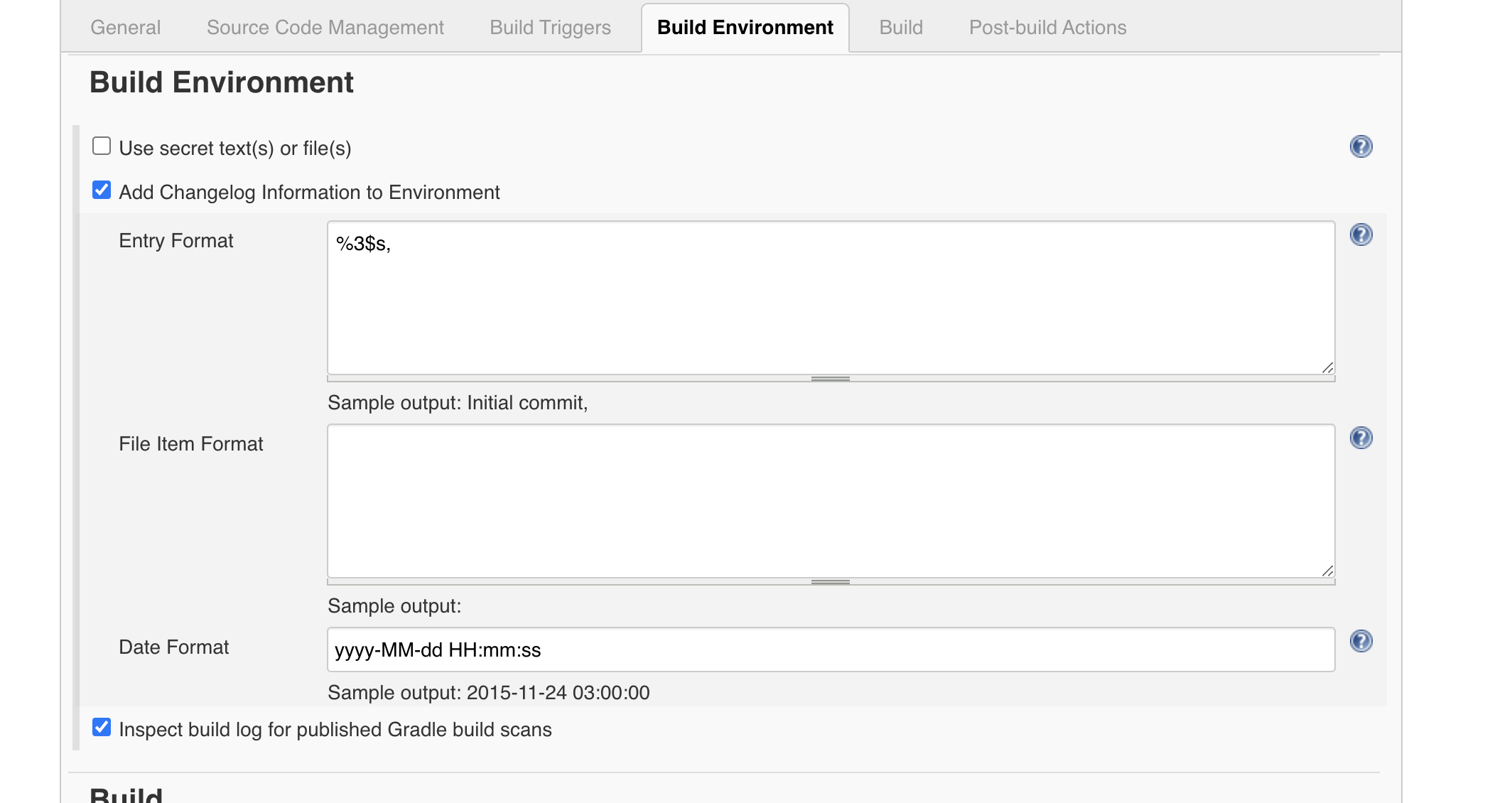Screen dimensions: 1512x803
Task: Focus the Entry Format text area
Action: (830, 298)
